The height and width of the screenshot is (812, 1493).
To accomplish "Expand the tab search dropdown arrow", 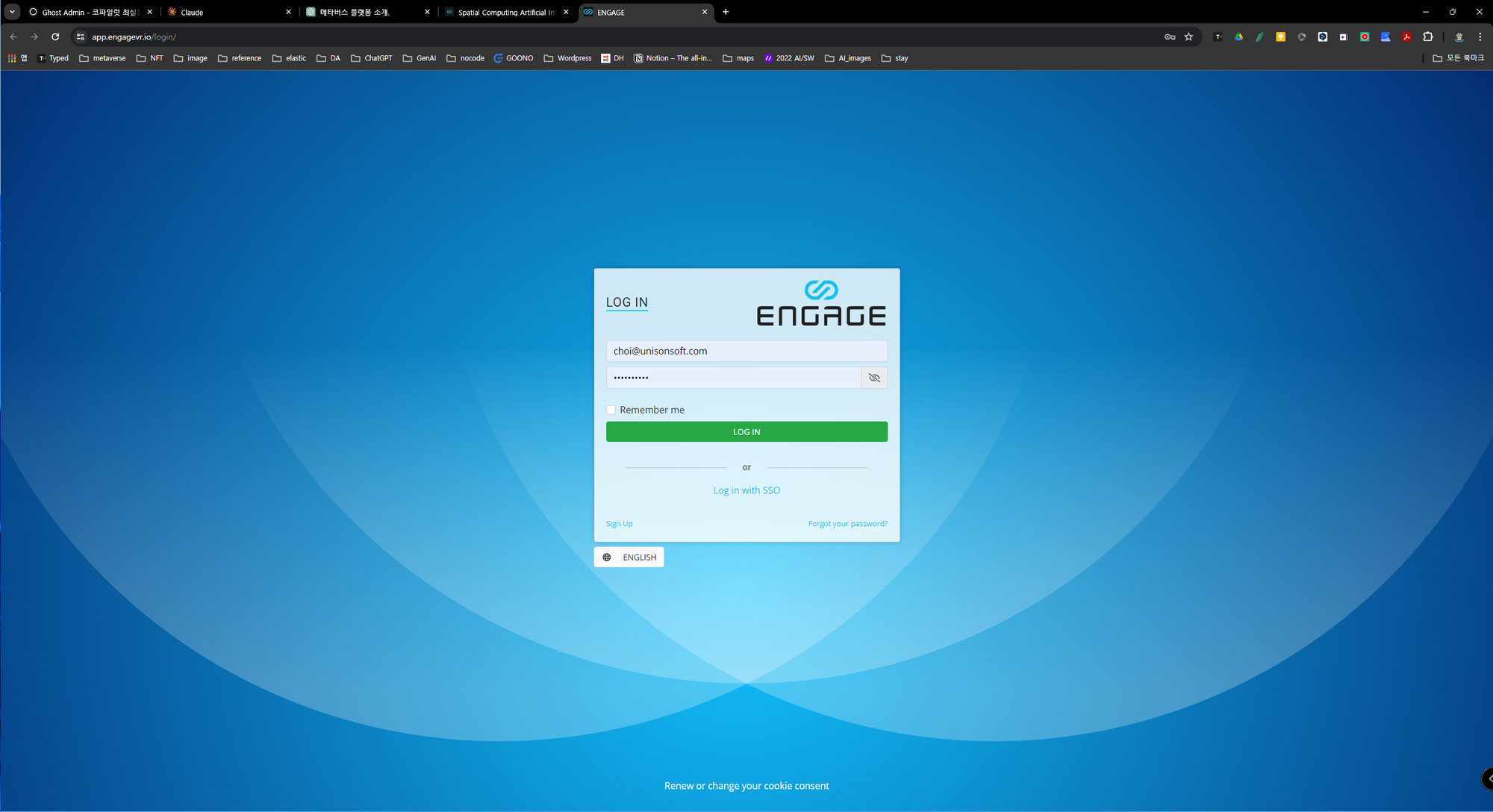I will click(x=13, y=12).
